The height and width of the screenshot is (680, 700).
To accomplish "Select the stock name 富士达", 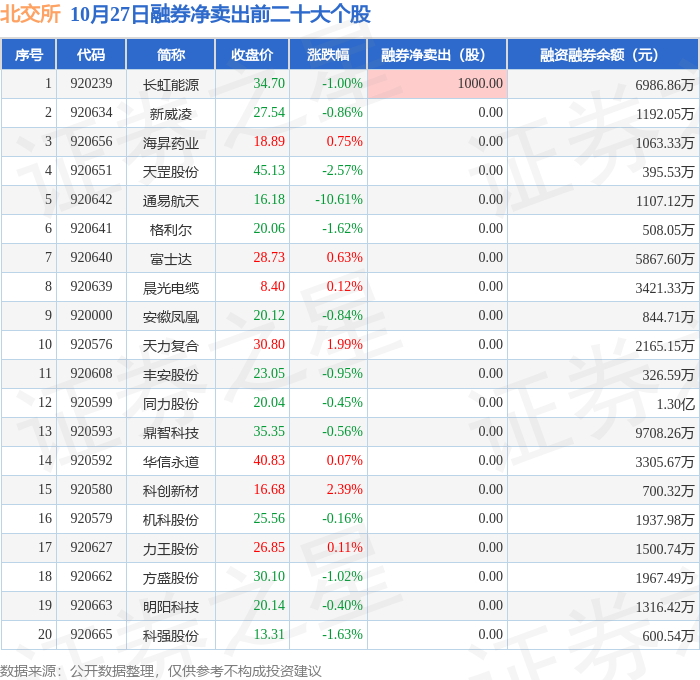I will tap(171, 259).
